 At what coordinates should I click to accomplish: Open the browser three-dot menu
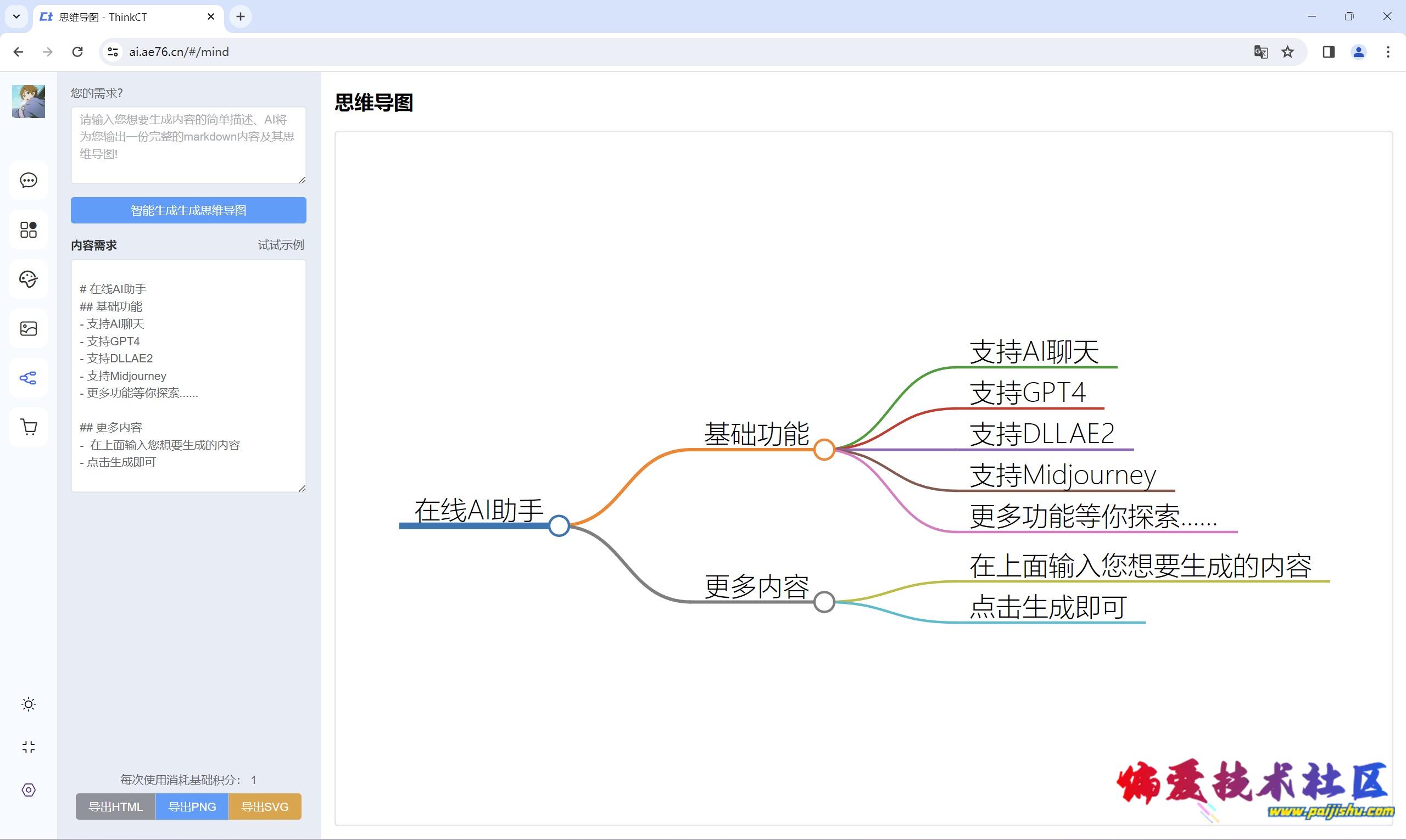pos(1388,52)
